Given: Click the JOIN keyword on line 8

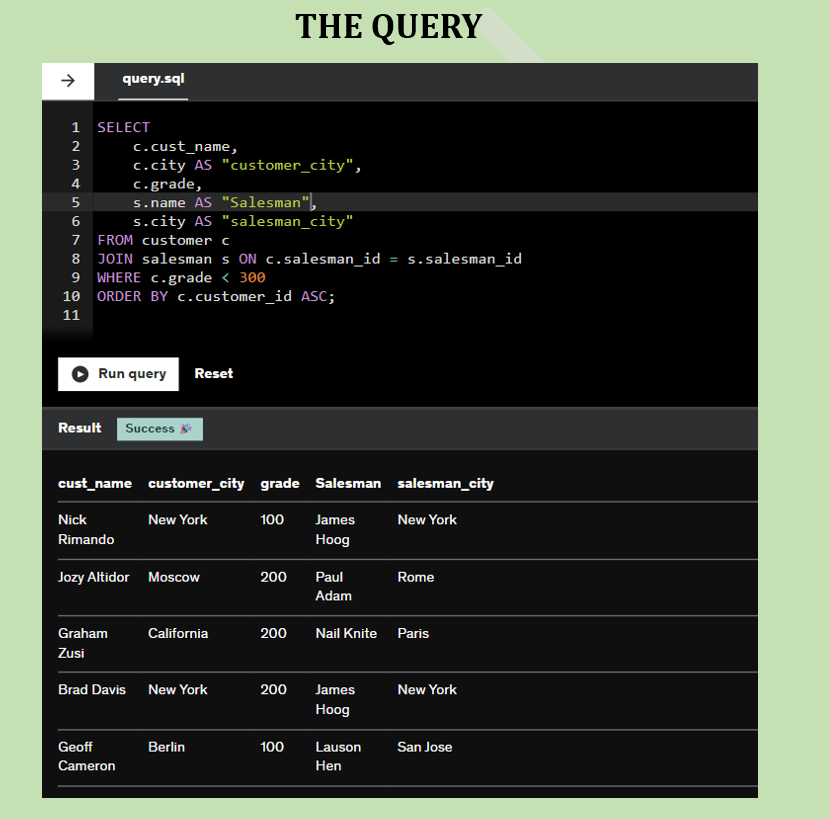Looking at the screenshot, I should coord(115,259).
